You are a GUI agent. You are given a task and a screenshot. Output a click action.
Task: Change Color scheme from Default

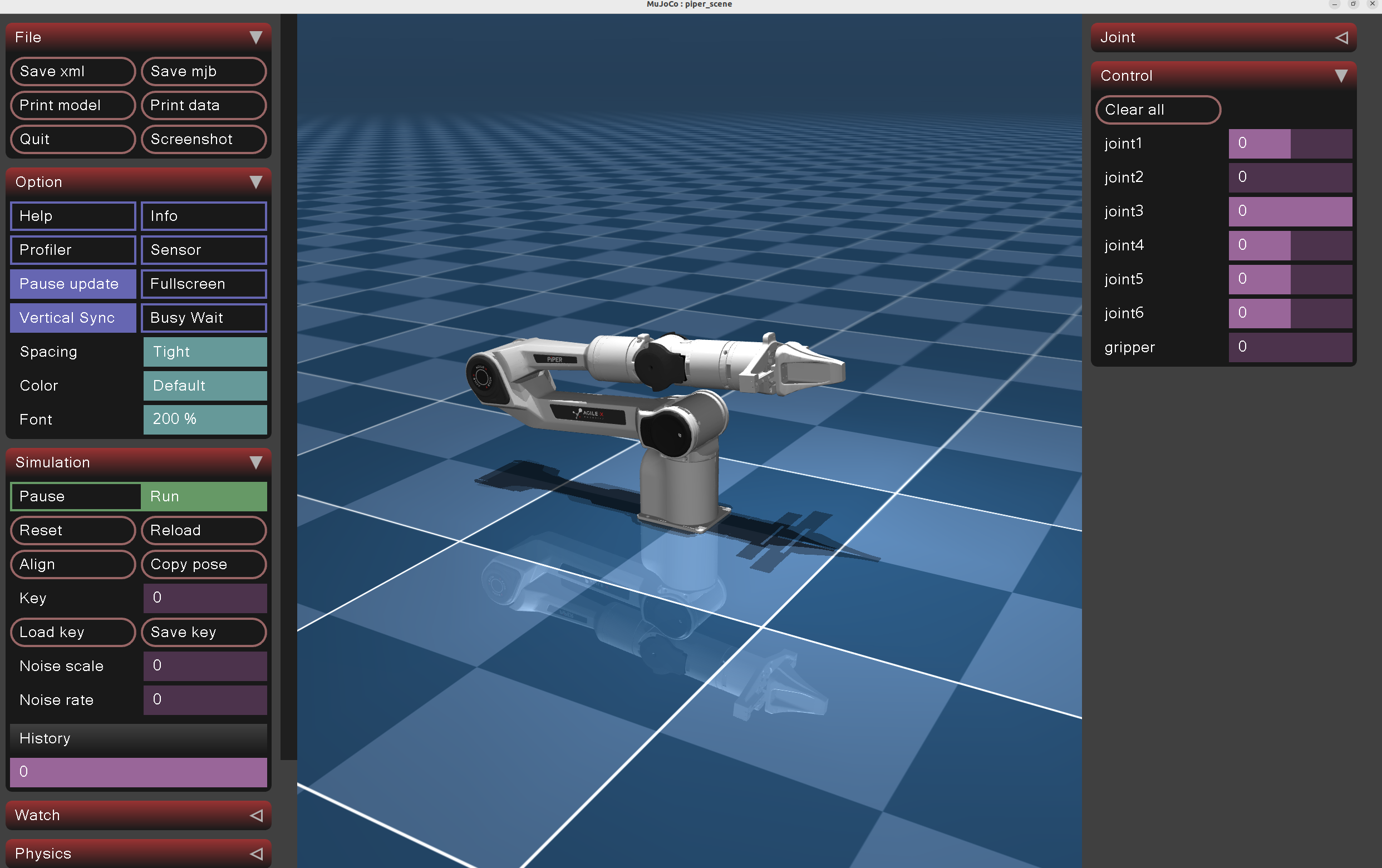coord(205,386)
